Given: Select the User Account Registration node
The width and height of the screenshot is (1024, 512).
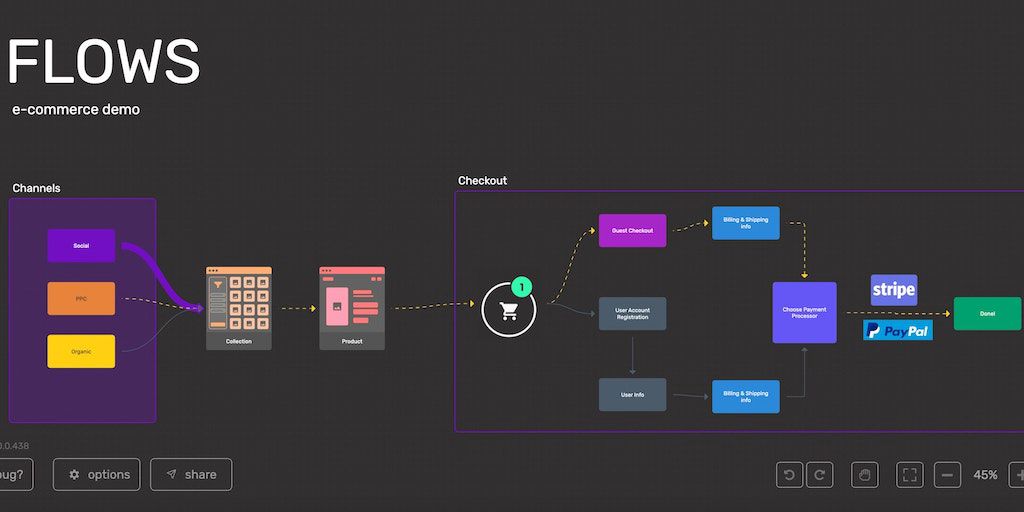Looking at the screenshot, I should coord(633,313).
